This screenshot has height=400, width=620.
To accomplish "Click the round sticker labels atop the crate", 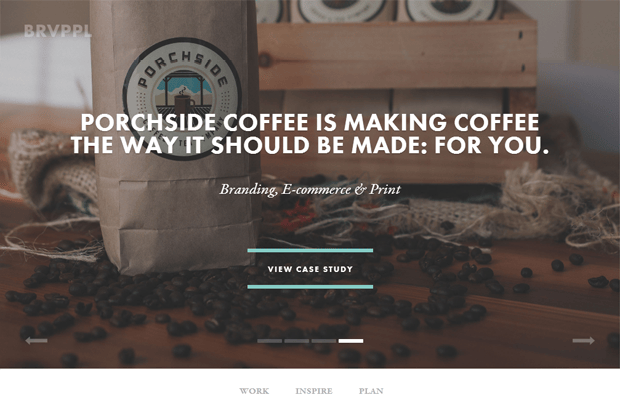I will click(x=395, y=10).
